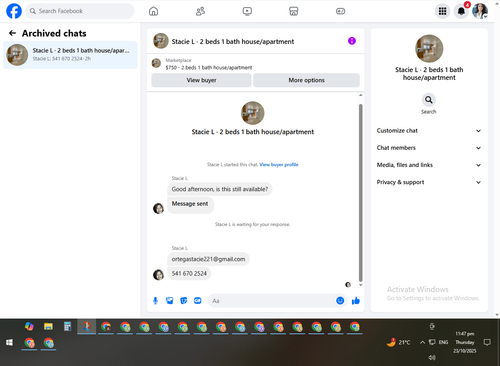This screenshot has width=500, height=366.
Task: Open the Friends icon in top navigation
Action: (200, 11)
